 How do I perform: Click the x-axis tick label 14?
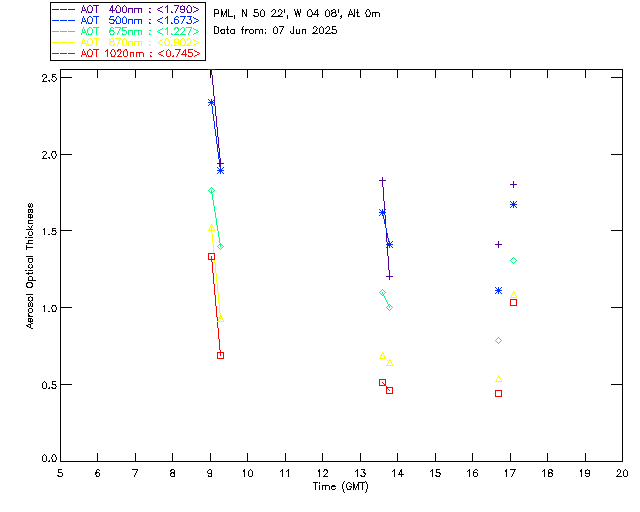[x=398, y=473]
